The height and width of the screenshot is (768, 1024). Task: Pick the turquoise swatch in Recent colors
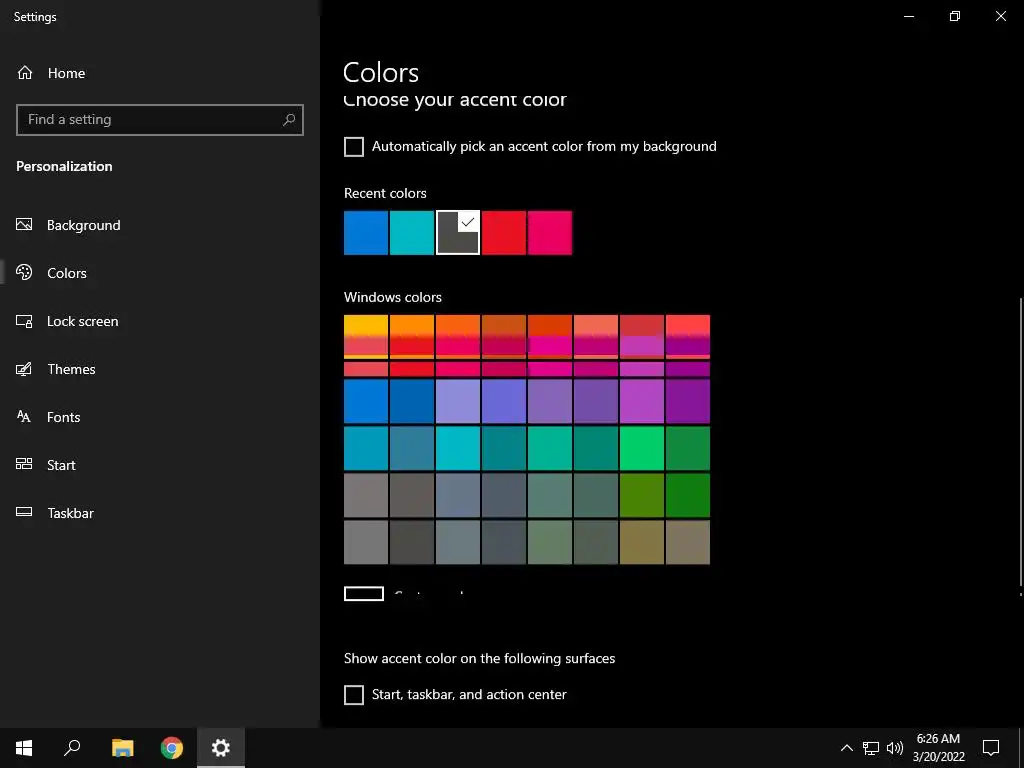(x=411, y=232)
